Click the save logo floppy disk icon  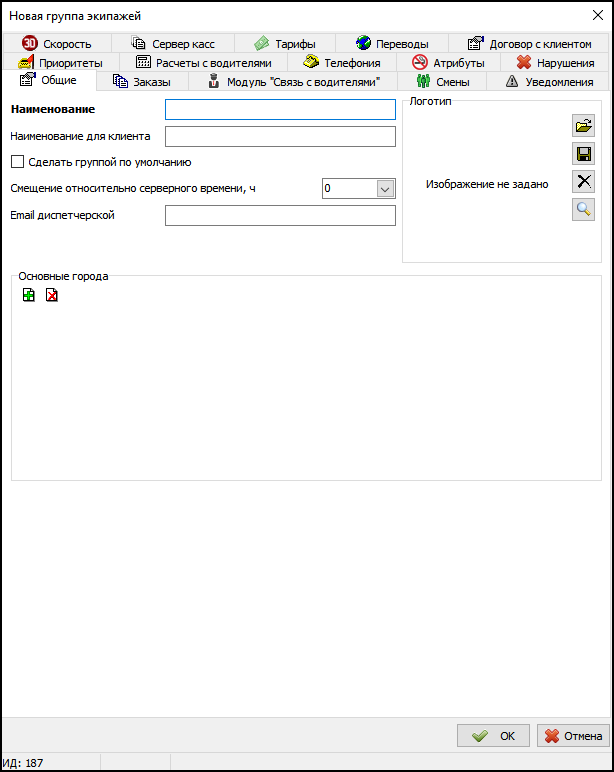[x=583, y=154]
